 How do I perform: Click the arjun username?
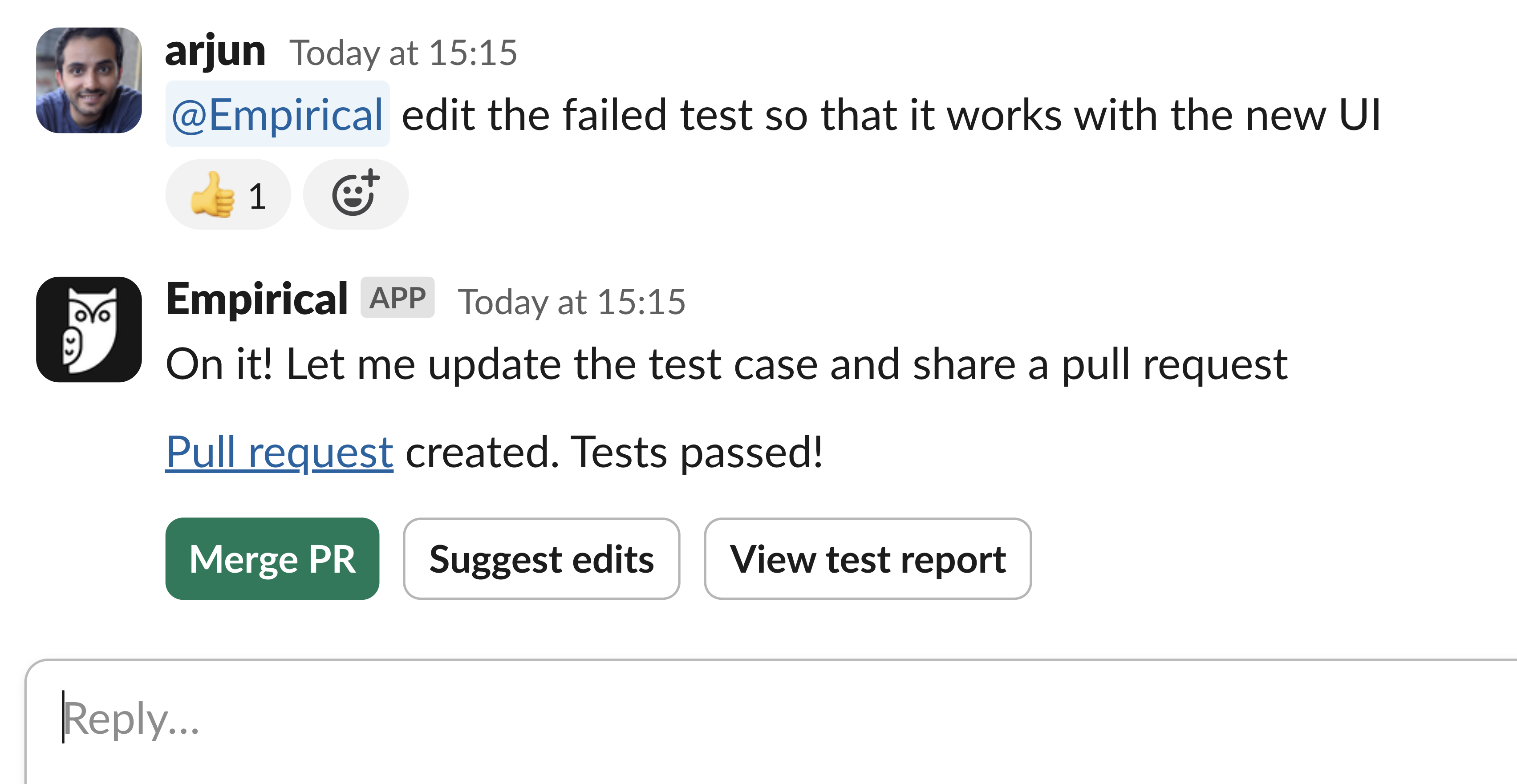pos(215,52)
